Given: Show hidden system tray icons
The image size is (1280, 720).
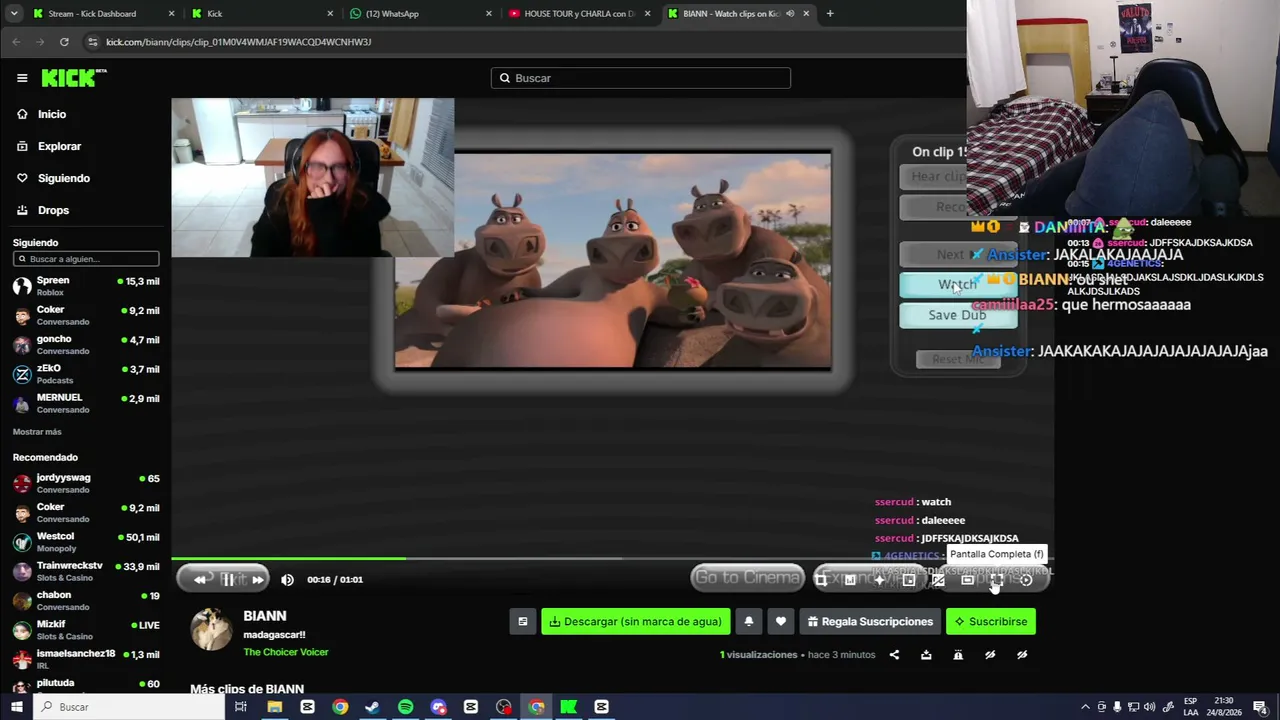Looking at the screenshot, I should coord(1085,707).
